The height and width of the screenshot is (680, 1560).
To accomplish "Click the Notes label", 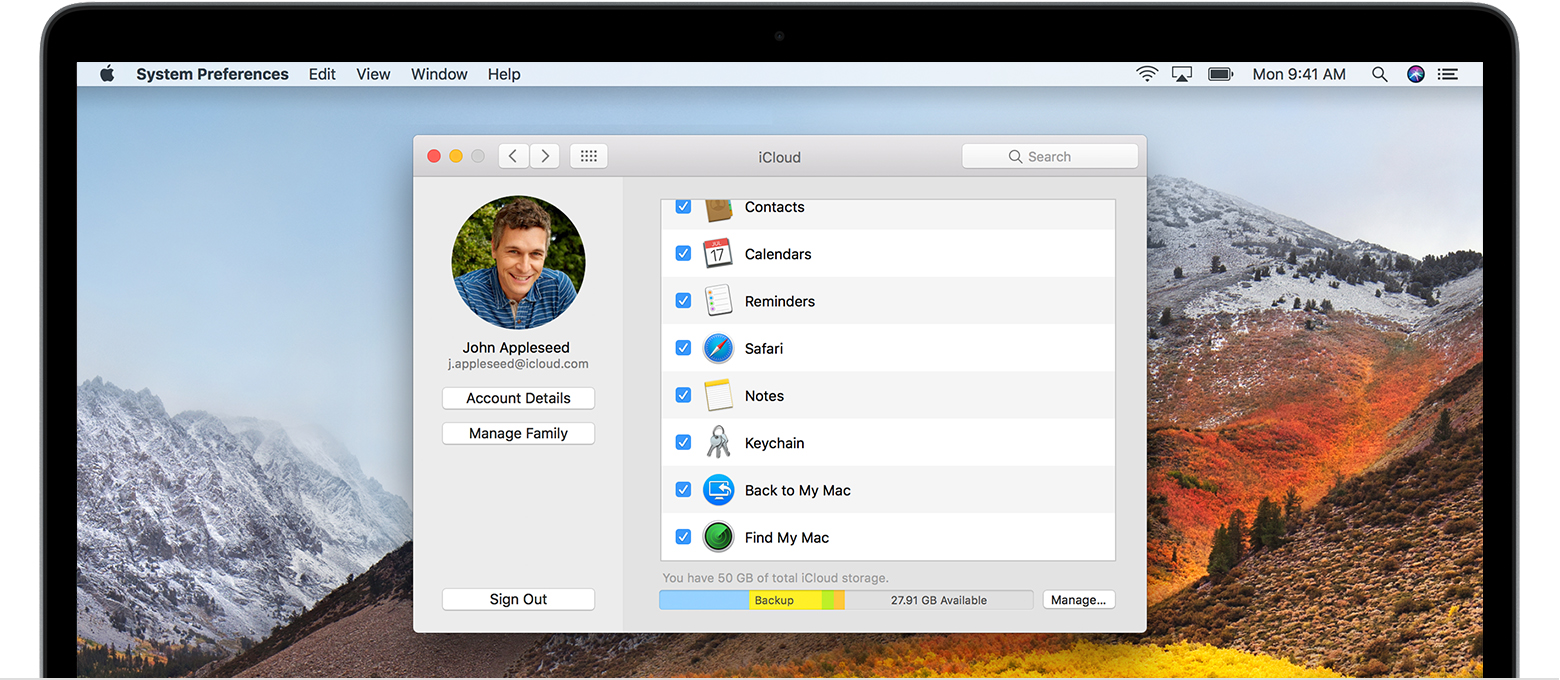I will [764, 395].
